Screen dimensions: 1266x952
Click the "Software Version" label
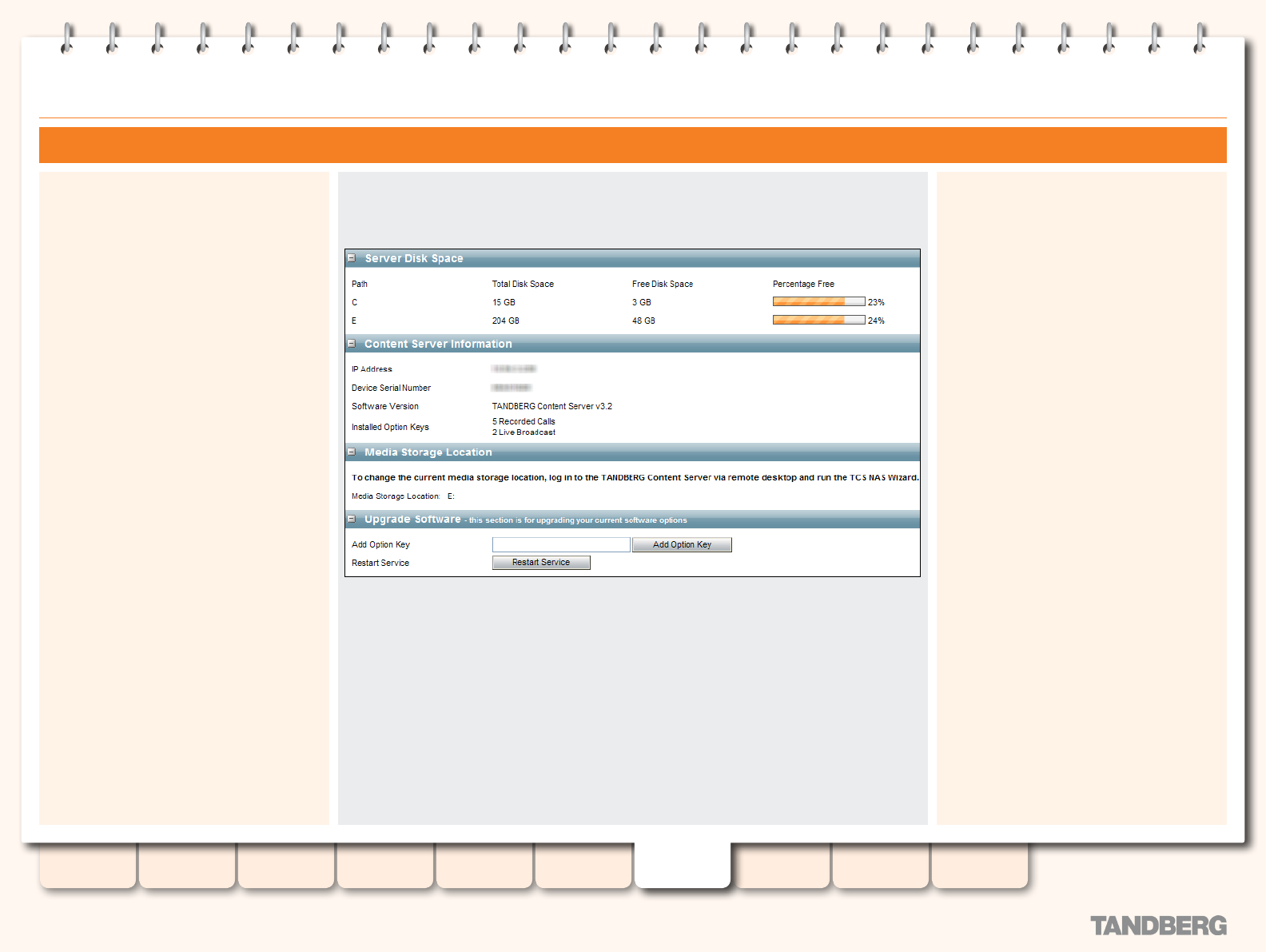point(385,406)
